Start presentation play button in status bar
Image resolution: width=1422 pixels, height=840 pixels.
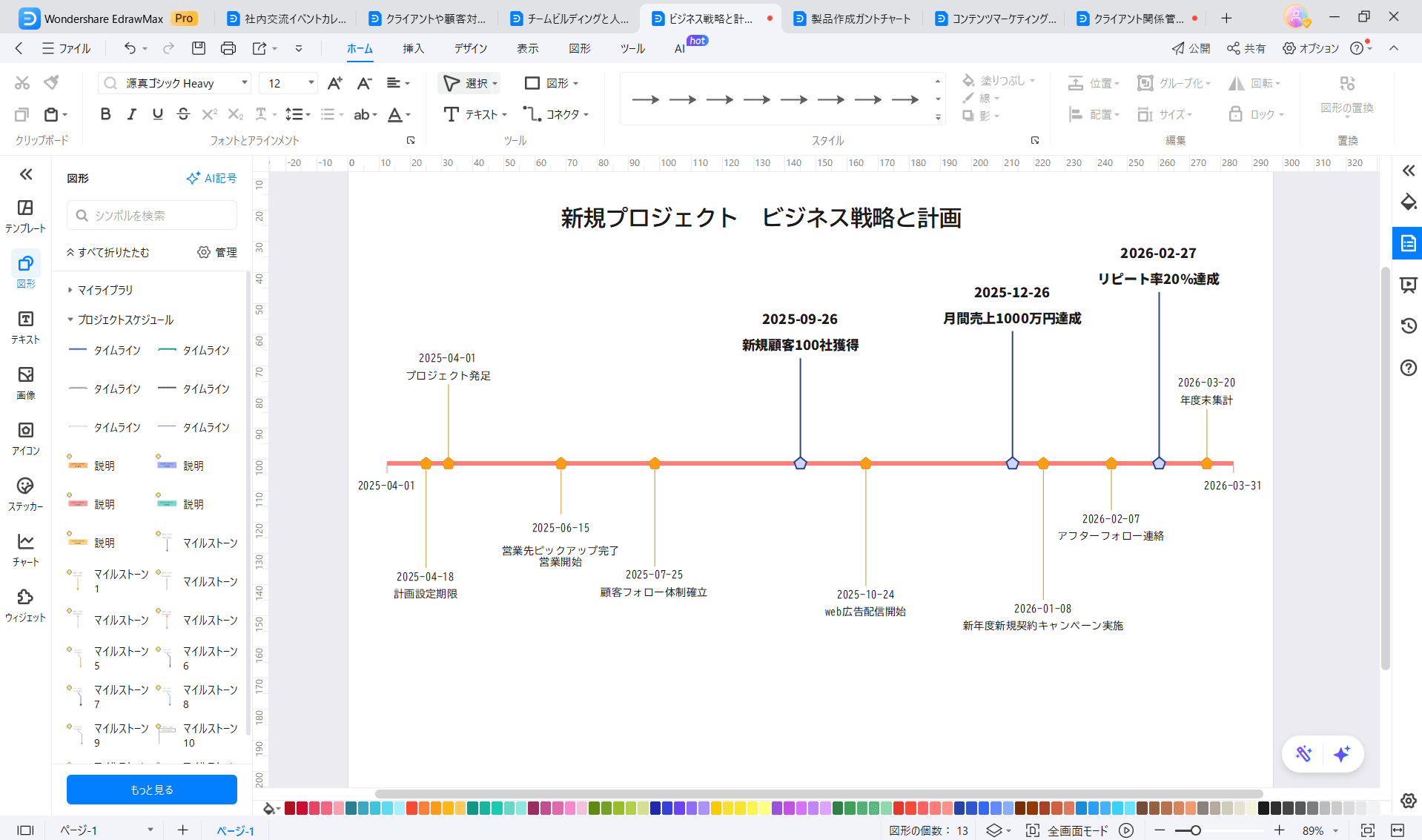(1126, 830)
